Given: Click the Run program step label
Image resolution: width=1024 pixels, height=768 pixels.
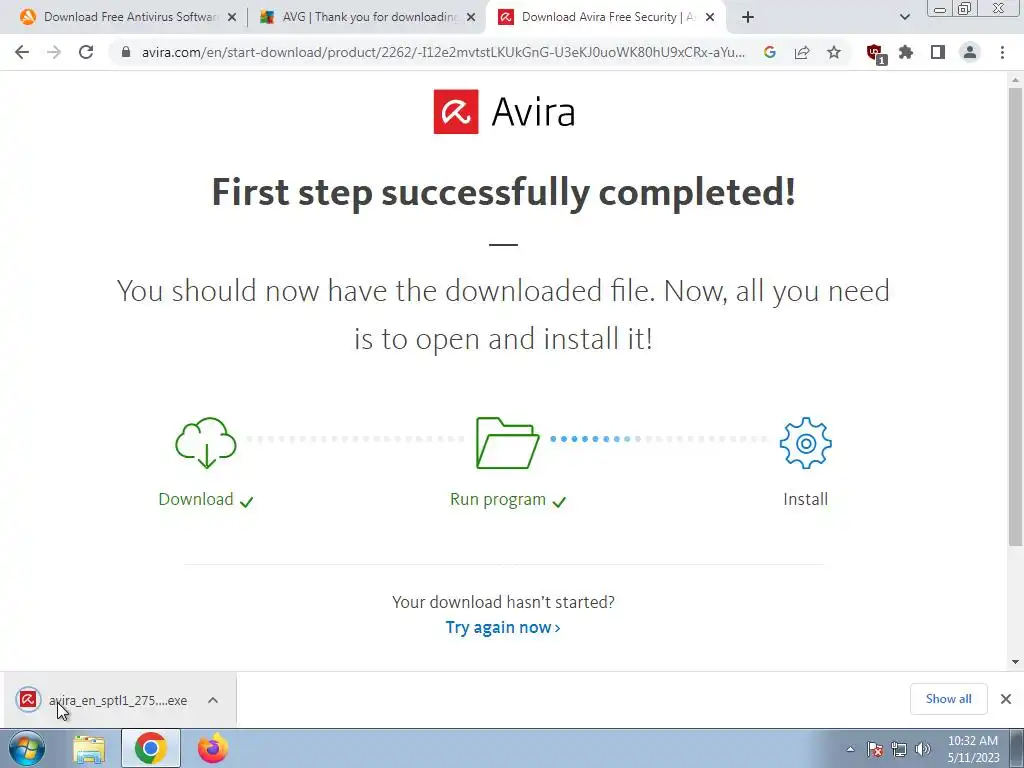Looking at the screenshot, I should (x=498, y=500).
